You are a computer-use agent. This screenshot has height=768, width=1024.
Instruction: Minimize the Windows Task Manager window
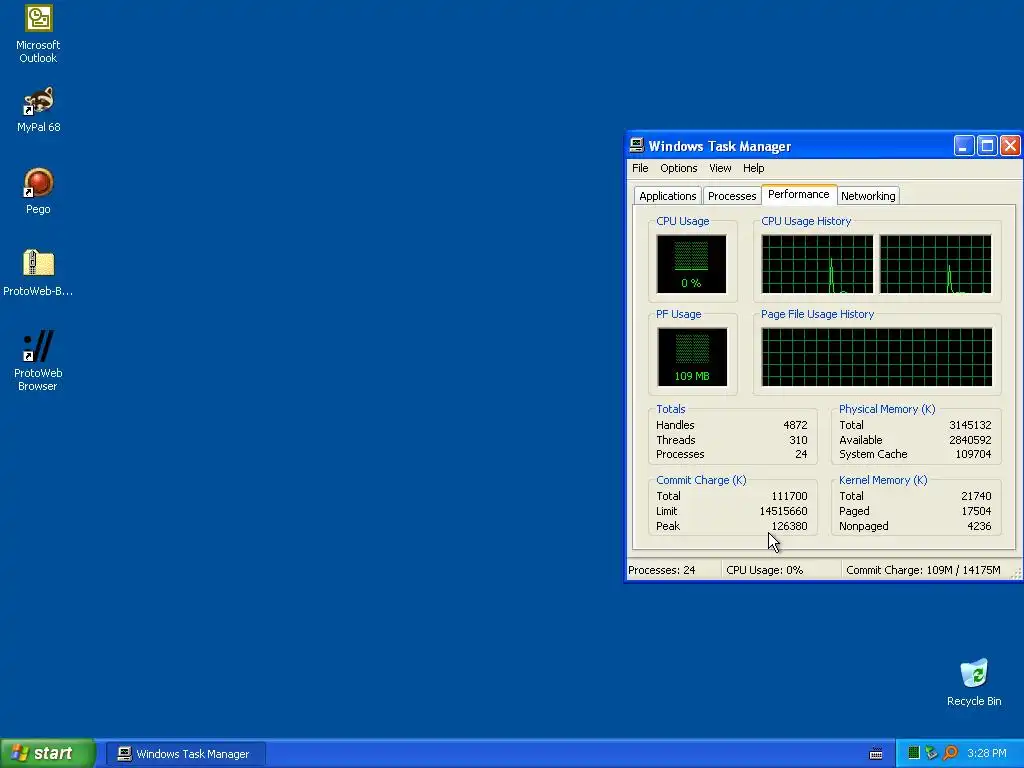[964, 146]
